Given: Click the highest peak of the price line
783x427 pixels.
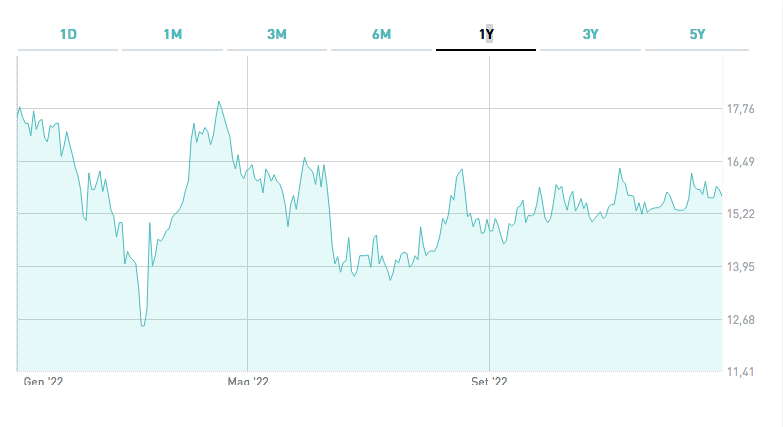Looking at the screenshot, I should pos(218,102).
